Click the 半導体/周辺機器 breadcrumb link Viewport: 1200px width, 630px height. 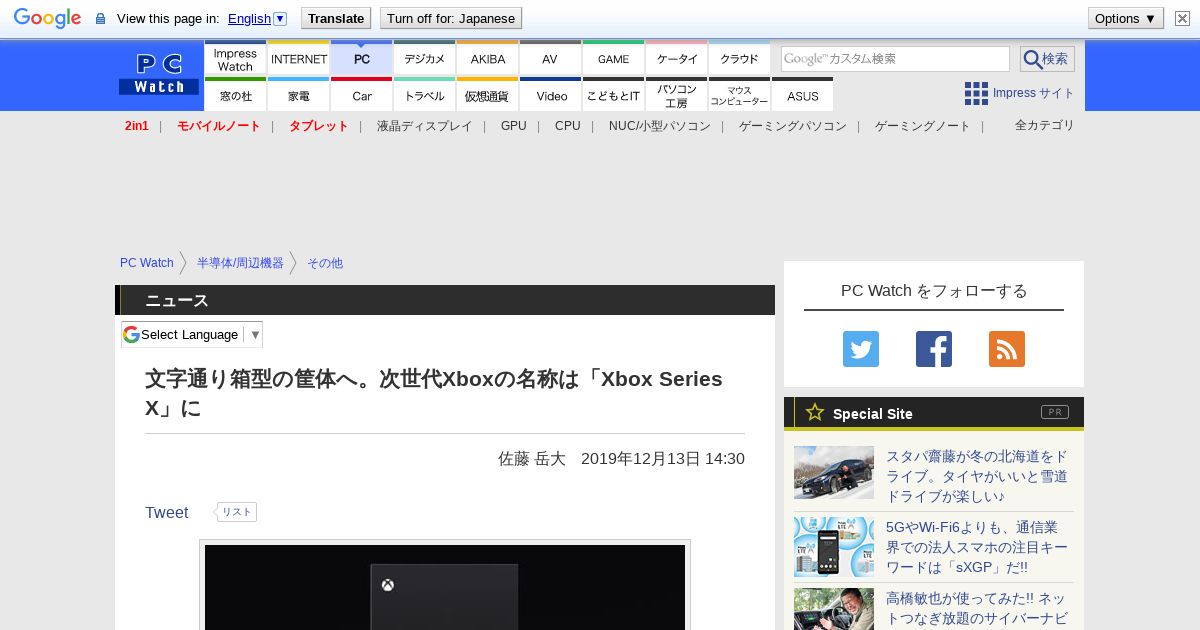point(240,263)
